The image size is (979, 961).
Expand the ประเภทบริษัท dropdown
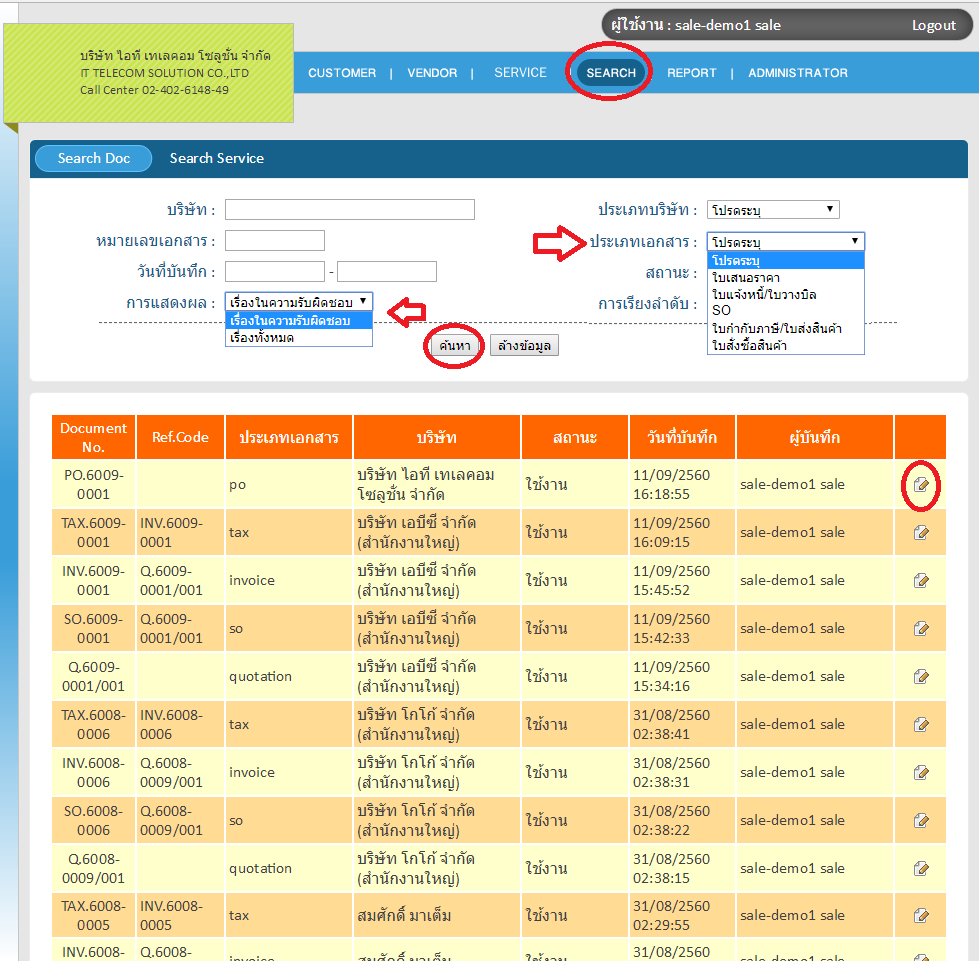pyautogui.click(x=773, y=210)
